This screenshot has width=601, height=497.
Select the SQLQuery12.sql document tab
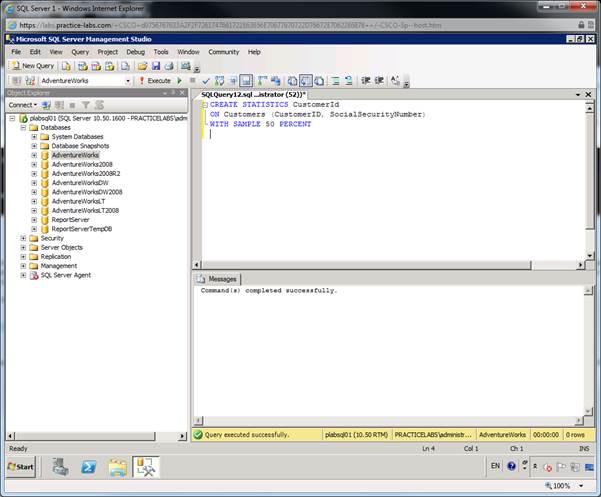[253, 94]
